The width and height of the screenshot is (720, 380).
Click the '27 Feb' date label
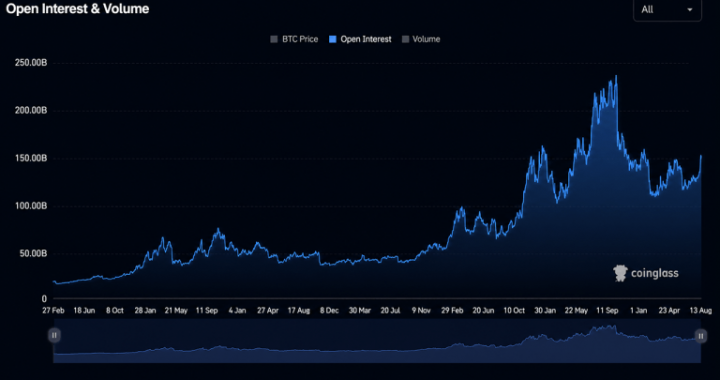[54, 311]
